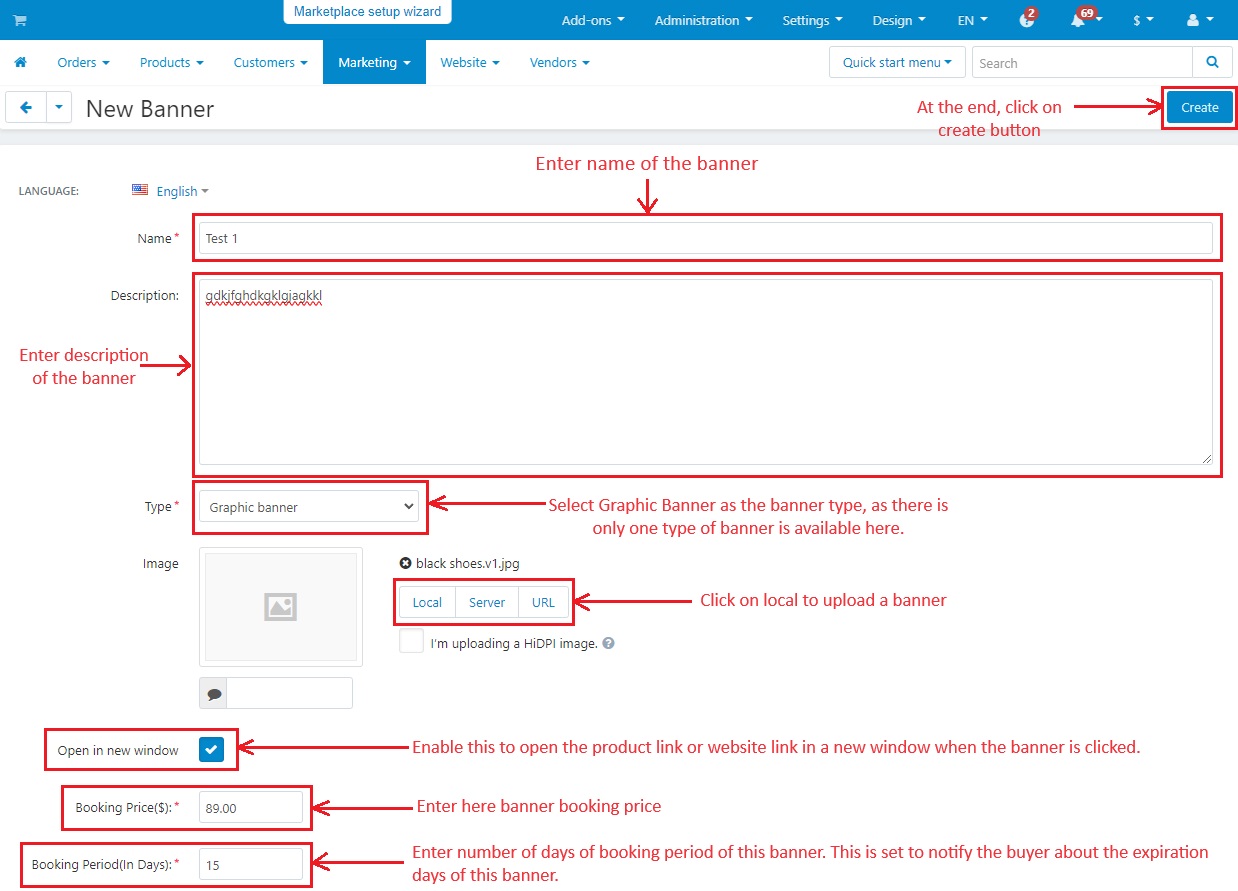The image size is (1238, 891).
Task: Enable I'm uploading a HiDPI image checkbox
Action: (x=411, y=642)
